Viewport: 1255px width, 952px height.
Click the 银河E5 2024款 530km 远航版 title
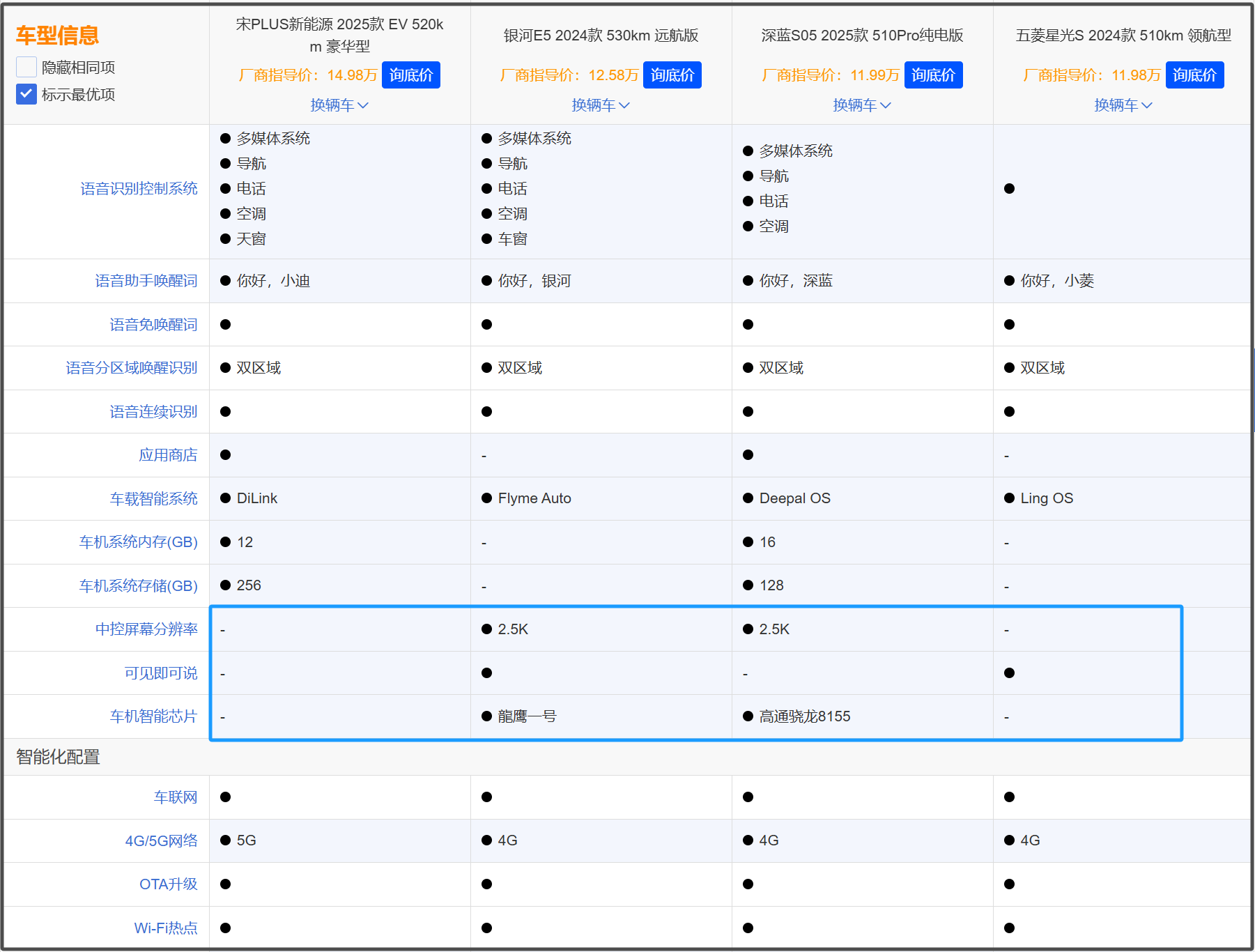point(601,36)
